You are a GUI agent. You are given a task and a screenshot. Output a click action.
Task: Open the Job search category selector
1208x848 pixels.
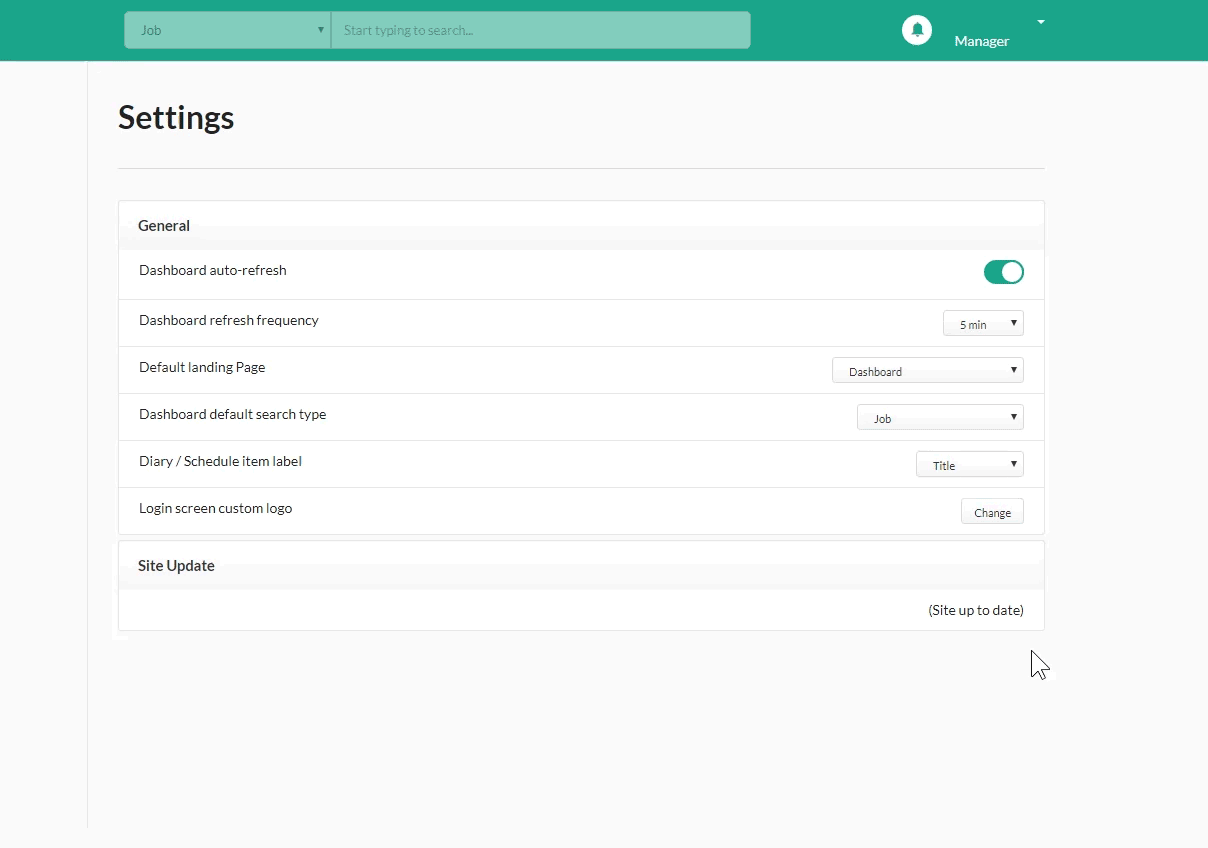(x=227, y=30)
